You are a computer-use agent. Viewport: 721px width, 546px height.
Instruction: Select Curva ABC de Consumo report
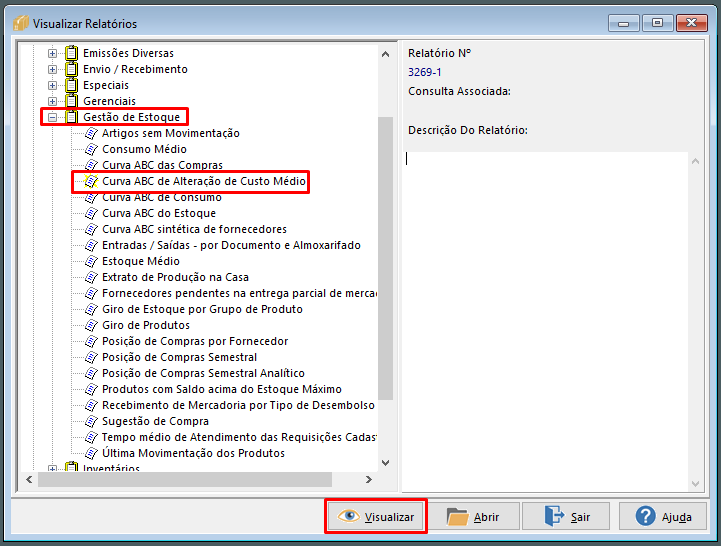pyautogui.click(x=162, y=197)
